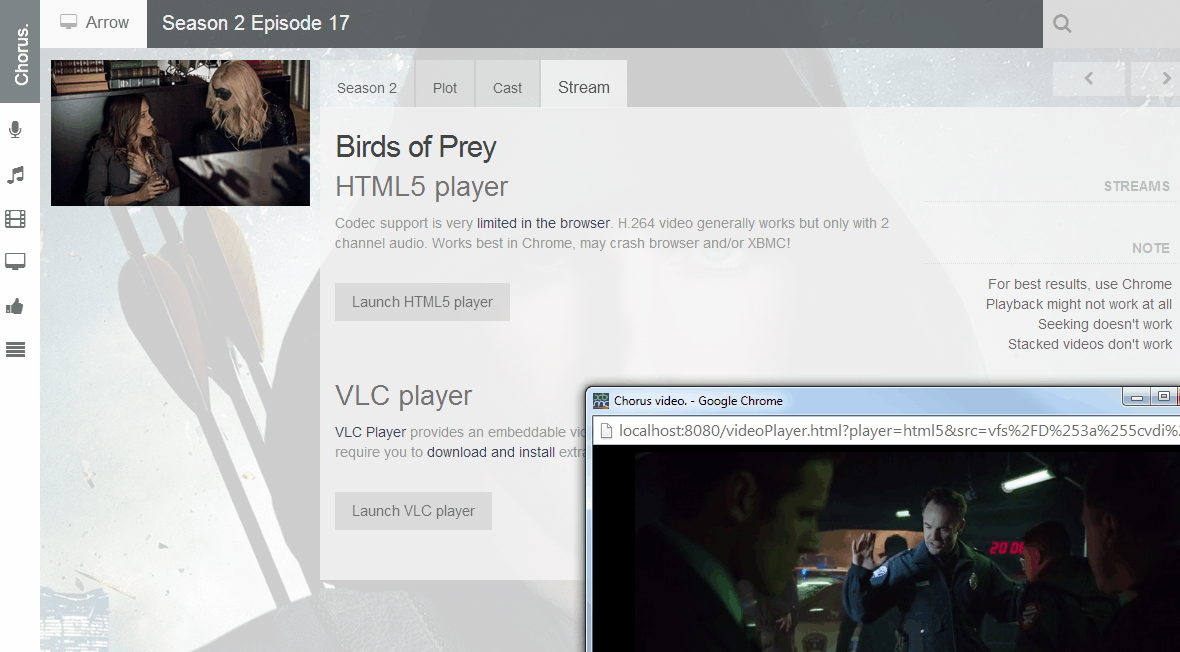Switch to the Plot tab
This screenshot has height=652, width=1180.
click(445, 88)
